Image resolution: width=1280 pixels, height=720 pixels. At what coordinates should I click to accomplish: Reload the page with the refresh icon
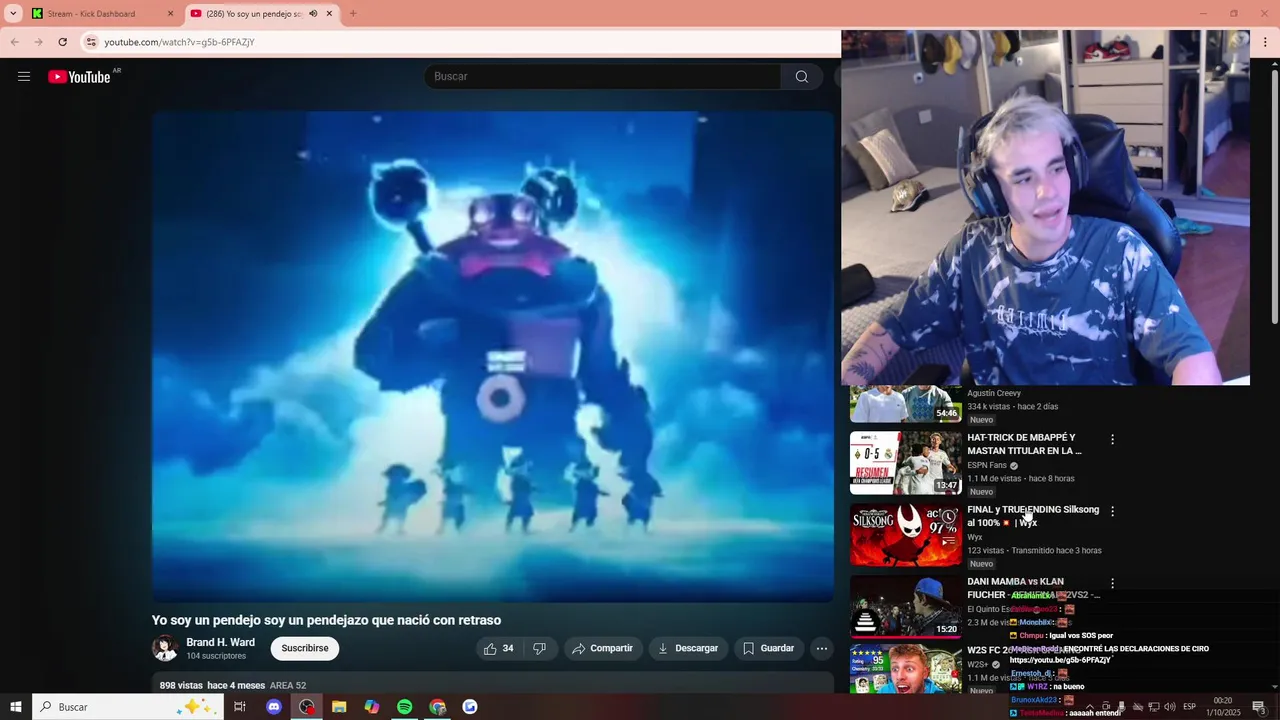pyautogui.click(x=62, y=42)
